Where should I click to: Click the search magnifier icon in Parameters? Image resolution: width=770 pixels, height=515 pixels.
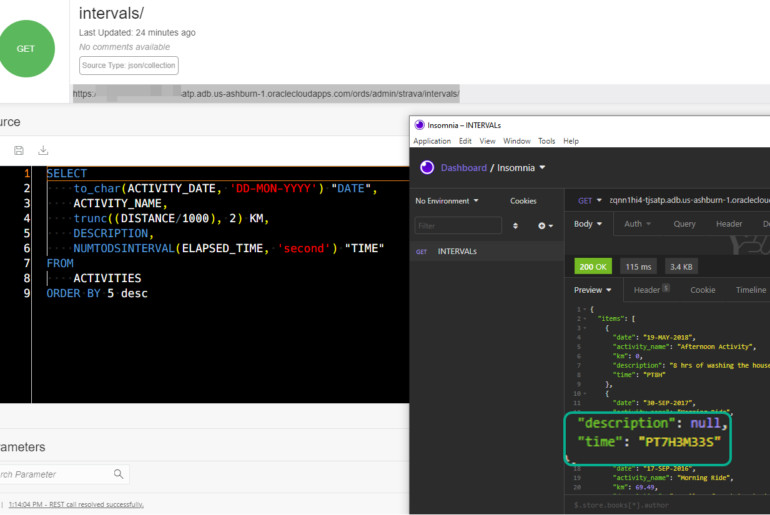click(x=118, y=474)
